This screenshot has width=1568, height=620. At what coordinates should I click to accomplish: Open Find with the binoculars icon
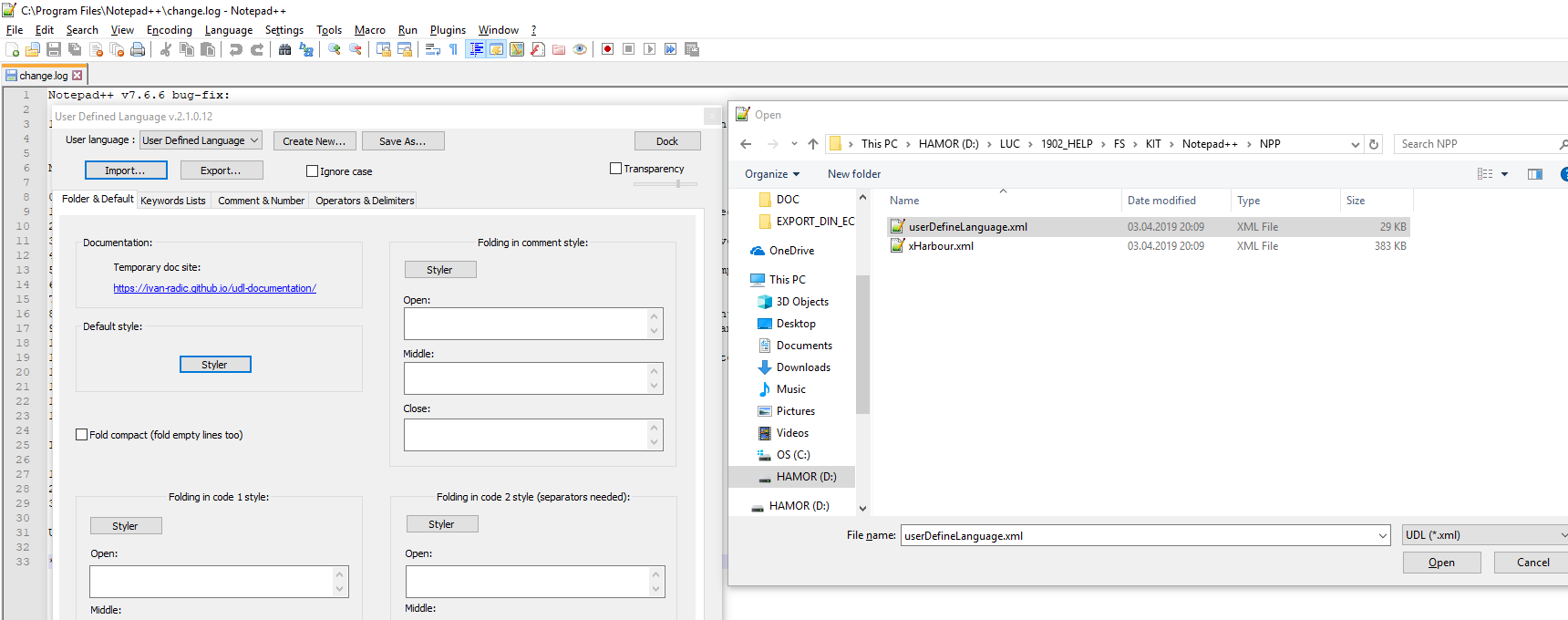click(x=285, y=49)
